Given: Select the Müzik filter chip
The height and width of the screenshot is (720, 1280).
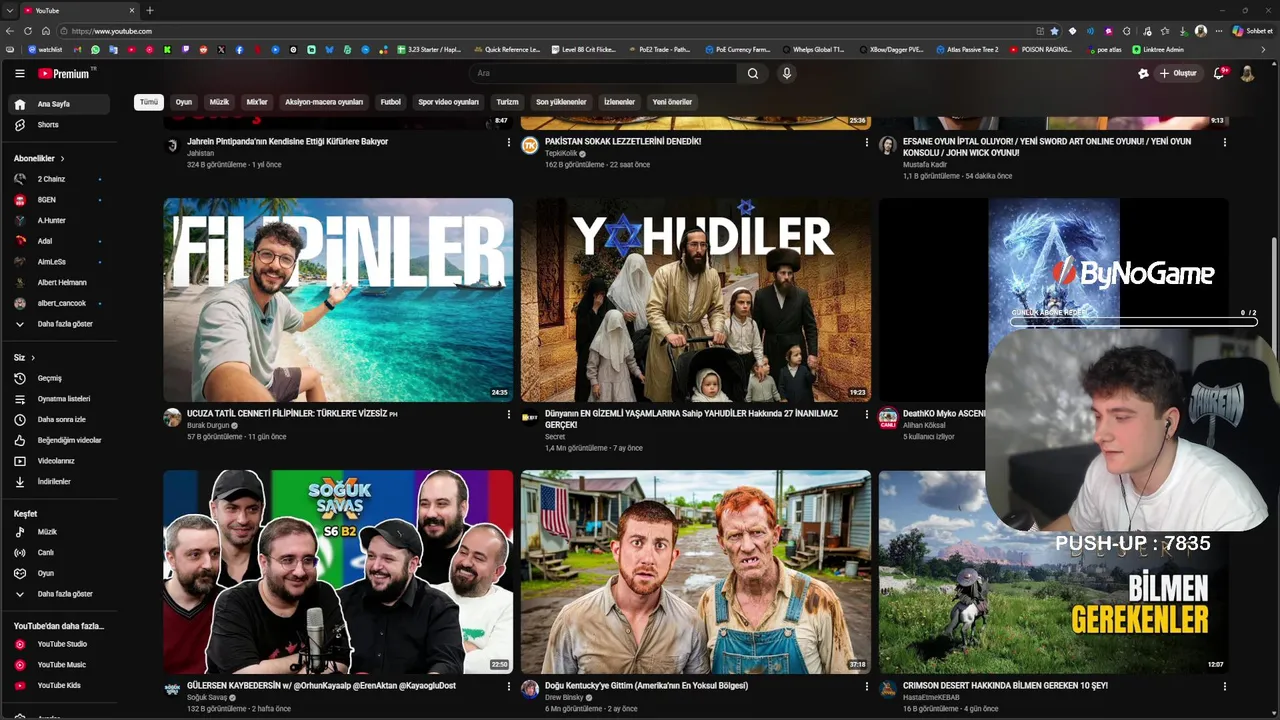Looking at the screenshot, I should point(219,102).
